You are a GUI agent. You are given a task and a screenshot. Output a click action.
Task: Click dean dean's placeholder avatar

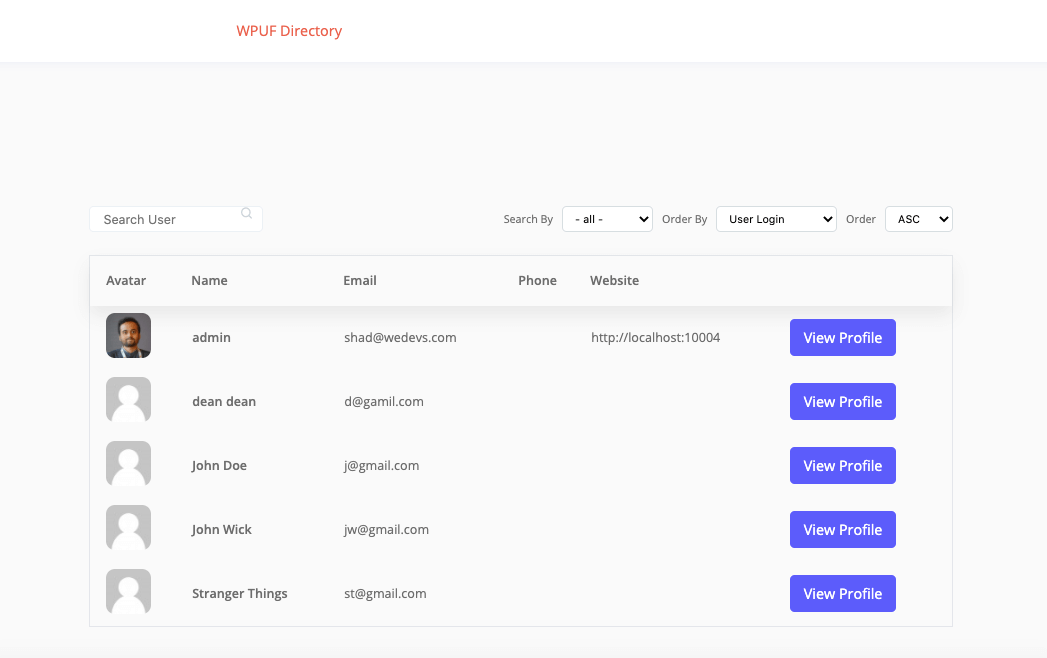(x=128, y=399)
